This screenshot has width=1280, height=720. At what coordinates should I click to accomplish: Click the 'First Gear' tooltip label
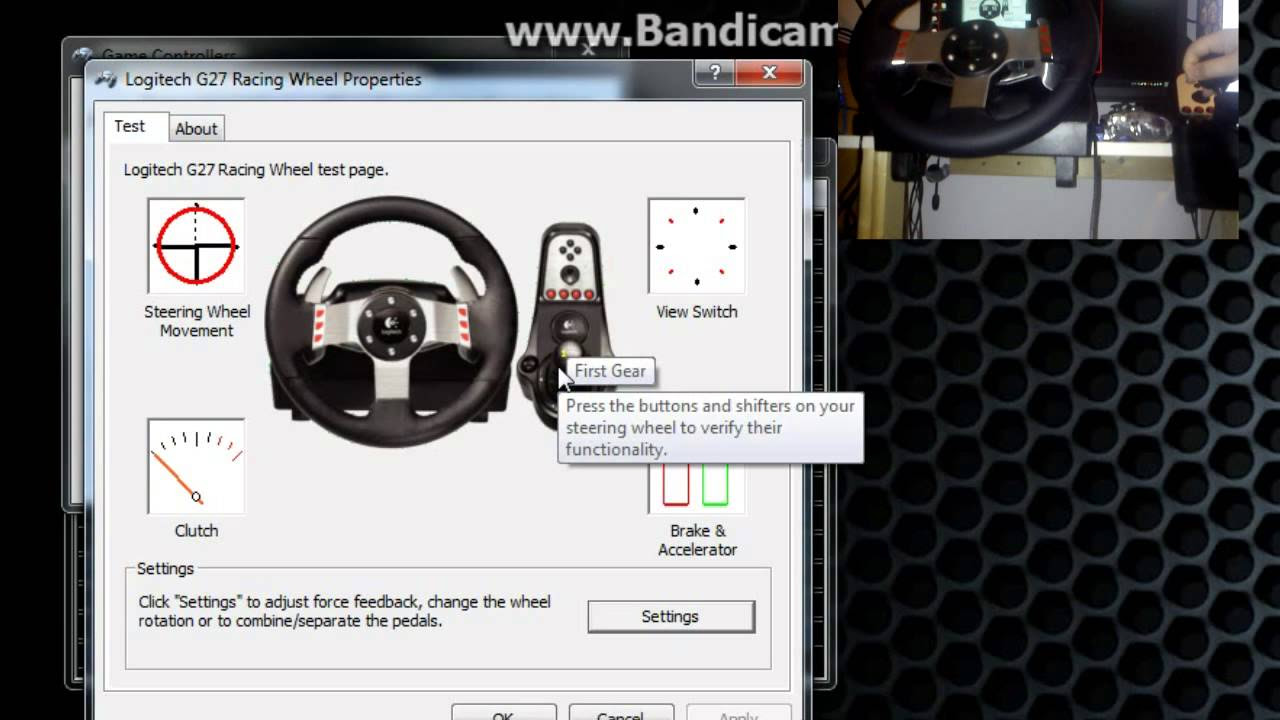pos(610,371)
